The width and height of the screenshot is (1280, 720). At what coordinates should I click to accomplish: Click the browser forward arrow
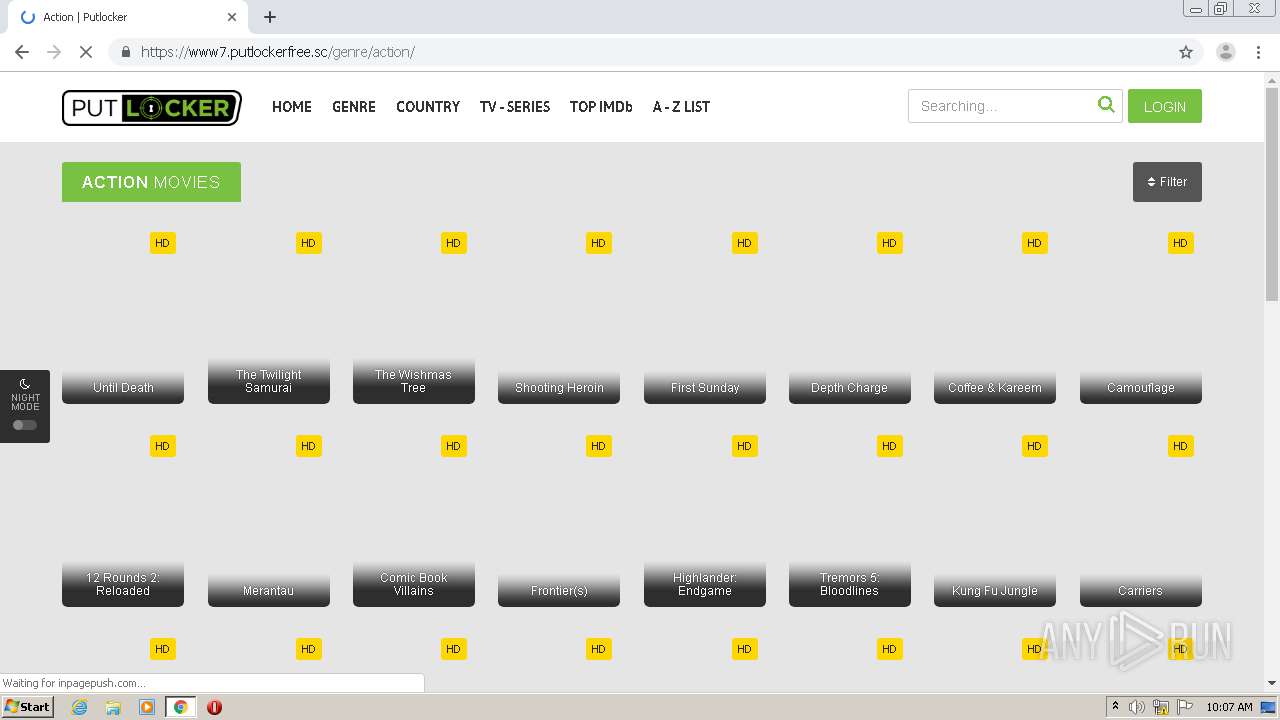tap(54, 52)
